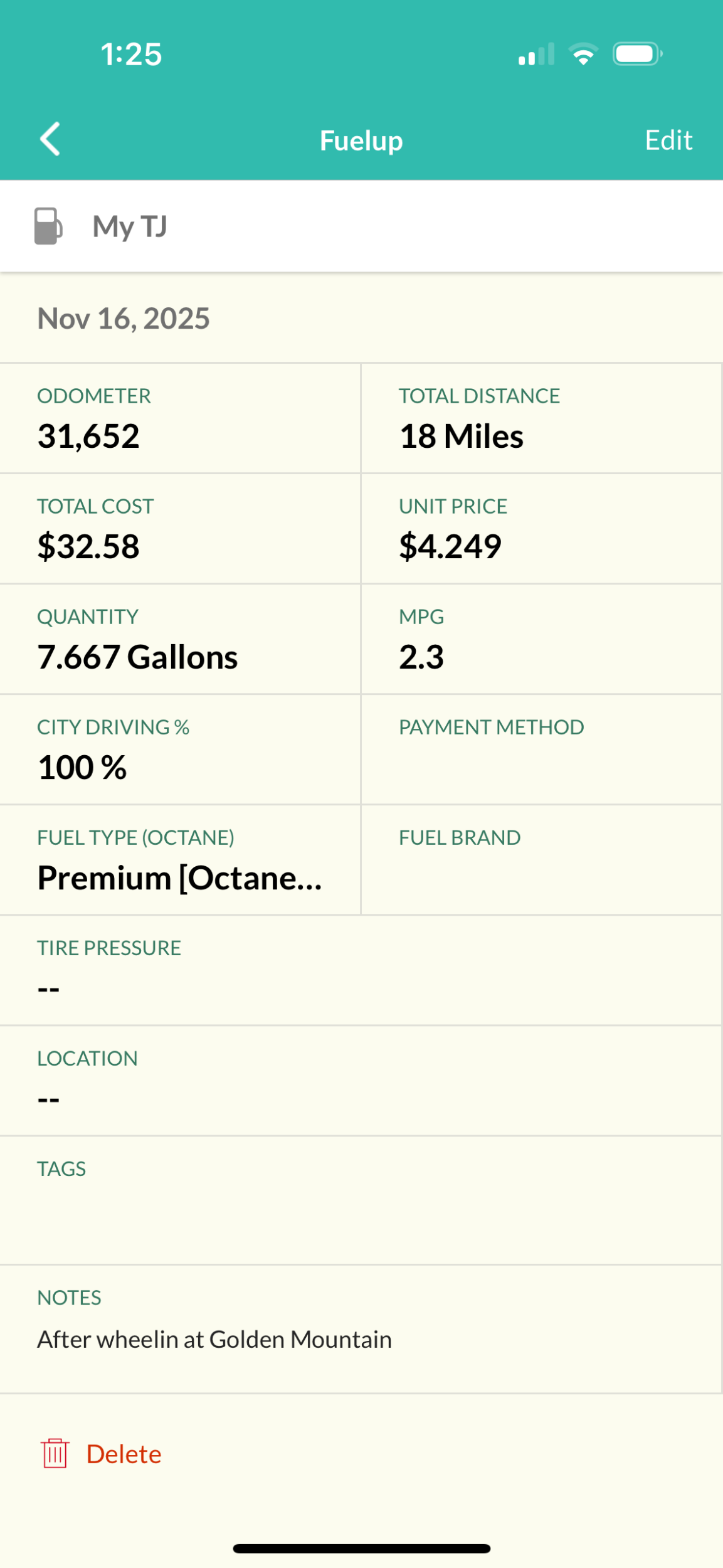This screenshot has width=723, height=1568.
Task: Tap the battery indicator icon
Action: click(x=637, y=54)
